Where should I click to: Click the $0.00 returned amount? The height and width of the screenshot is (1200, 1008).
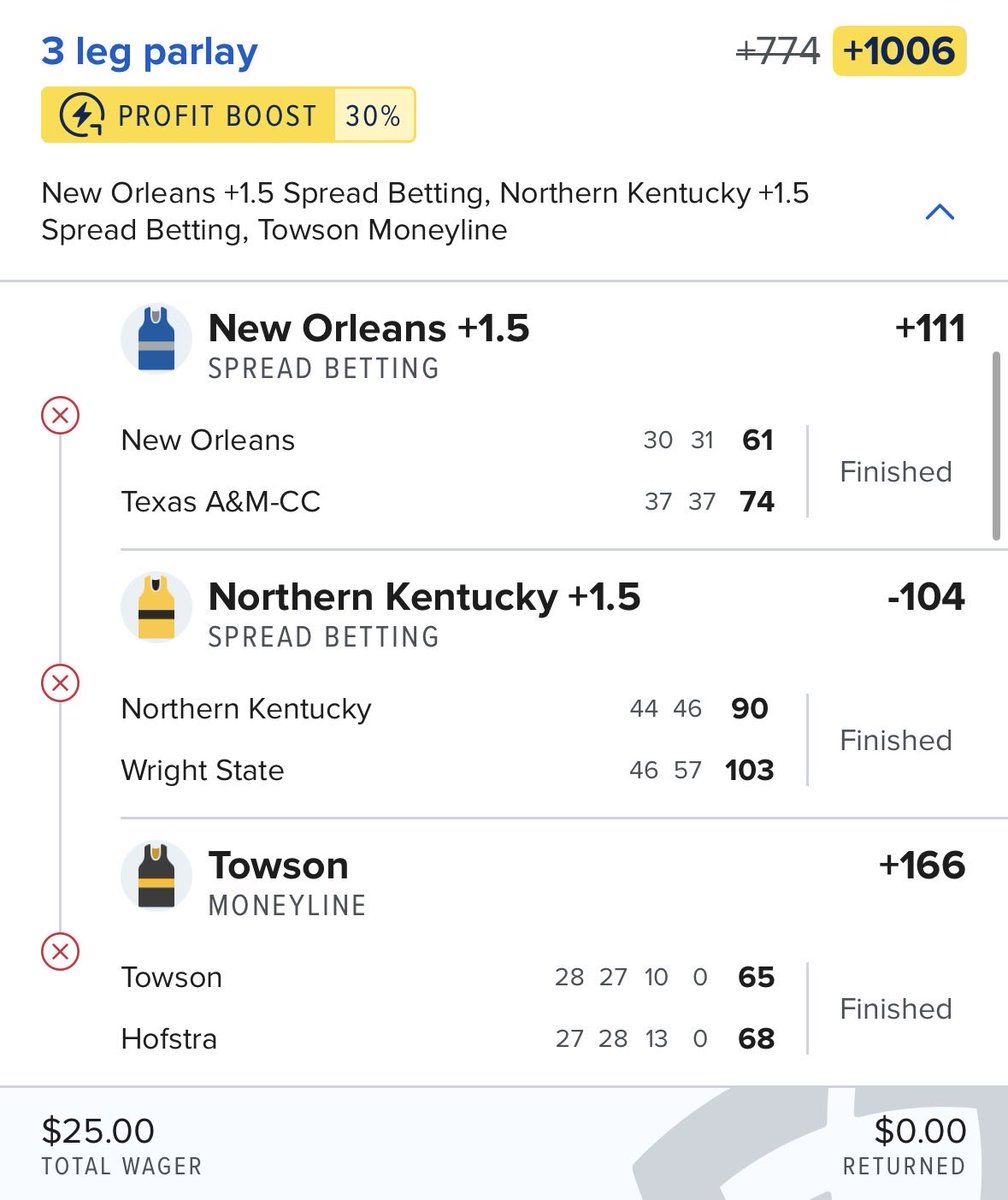[x=920, y=1131]
